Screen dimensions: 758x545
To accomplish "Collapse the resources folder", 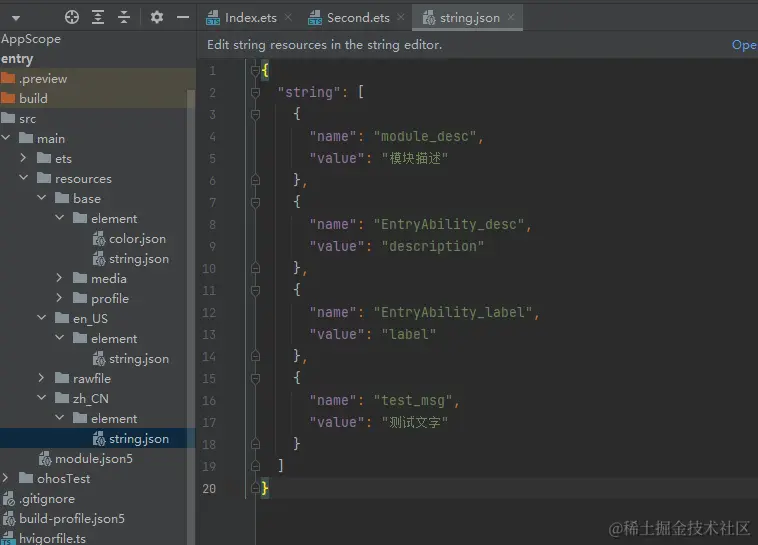I will [x=23, y=177].
